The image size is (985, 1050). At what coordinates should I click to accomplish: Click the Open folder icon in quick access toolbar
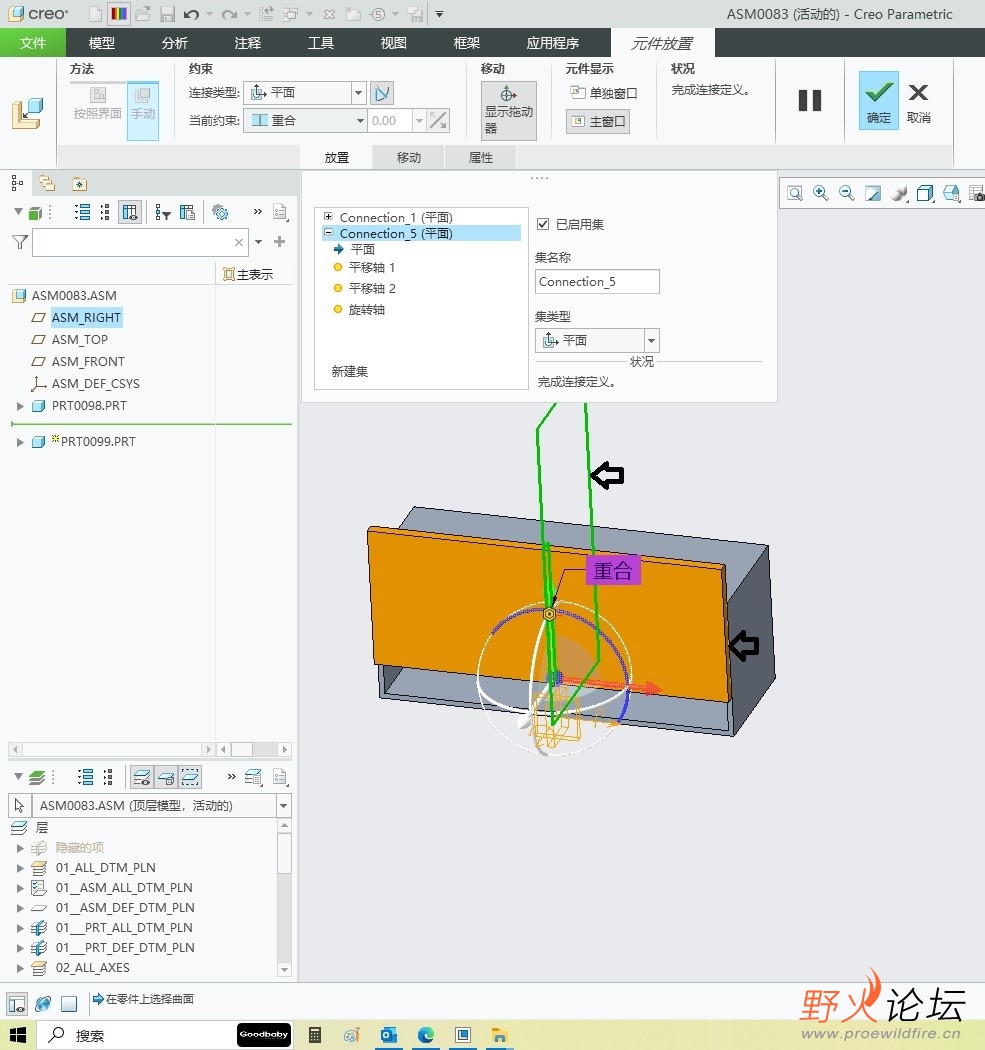[x=143, y=13]
